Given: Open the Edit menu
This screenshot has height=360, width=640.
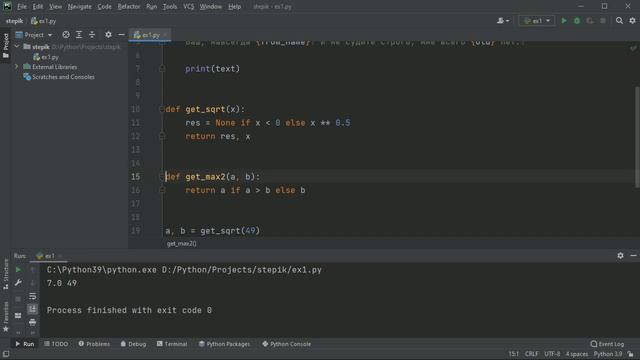Looking at the screenshot, I should pos(38,7).
